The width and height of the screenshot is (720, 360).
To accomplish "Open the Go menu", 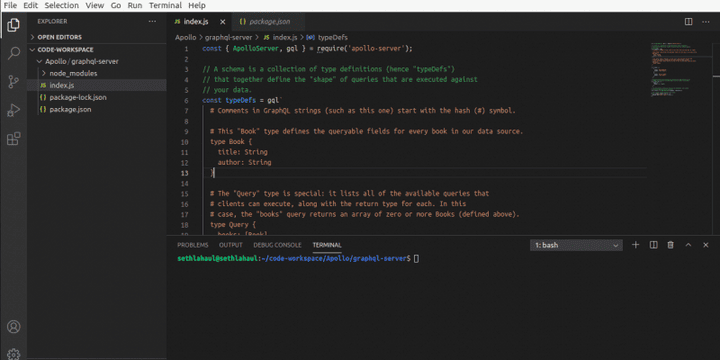I will [116, 6].
